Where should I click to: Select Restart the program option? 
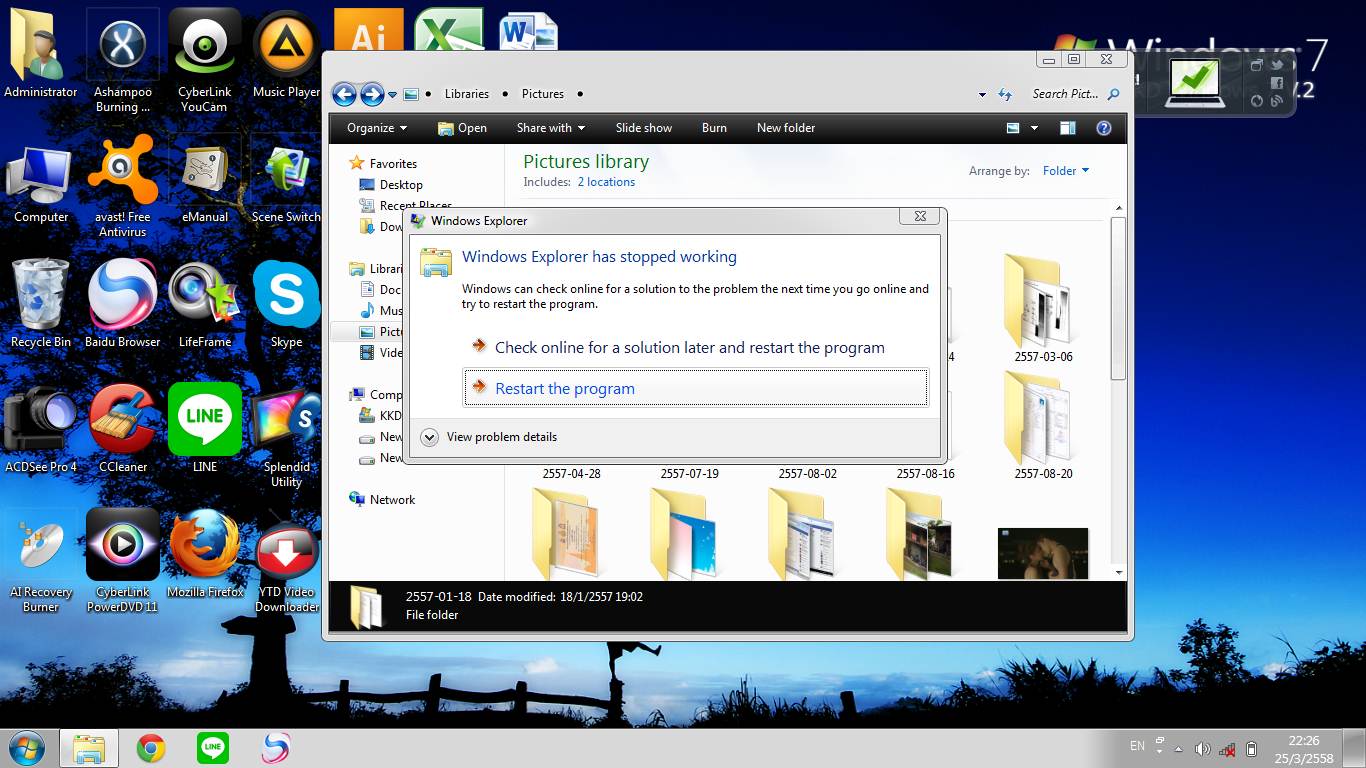[x=696, y=388]
